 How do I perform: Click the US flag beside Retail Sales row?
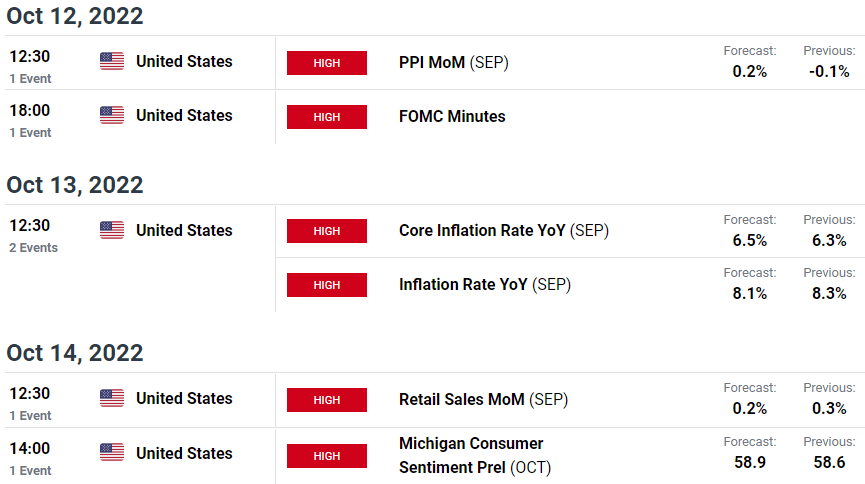112,398
